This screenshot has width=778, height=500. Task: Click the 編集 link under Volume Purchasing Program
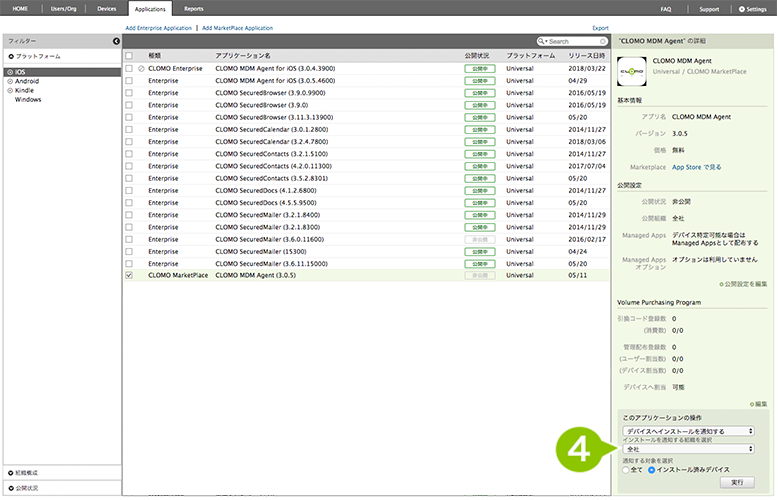tap(759, 404)
